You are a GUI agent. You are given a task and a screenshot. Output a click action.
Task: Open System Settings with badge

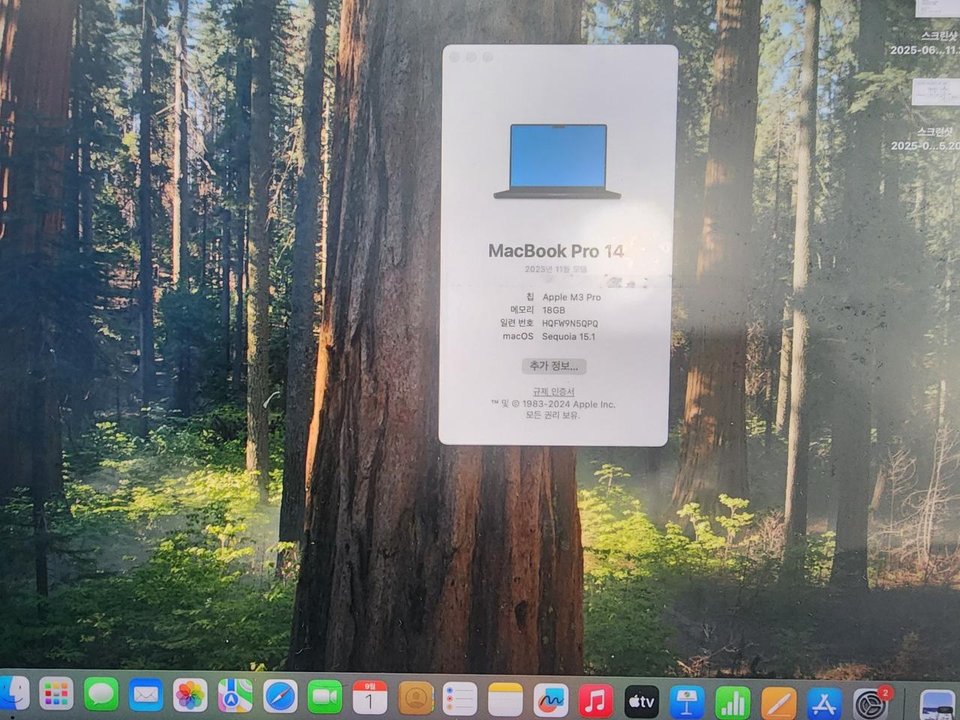[x=871, y=703]
